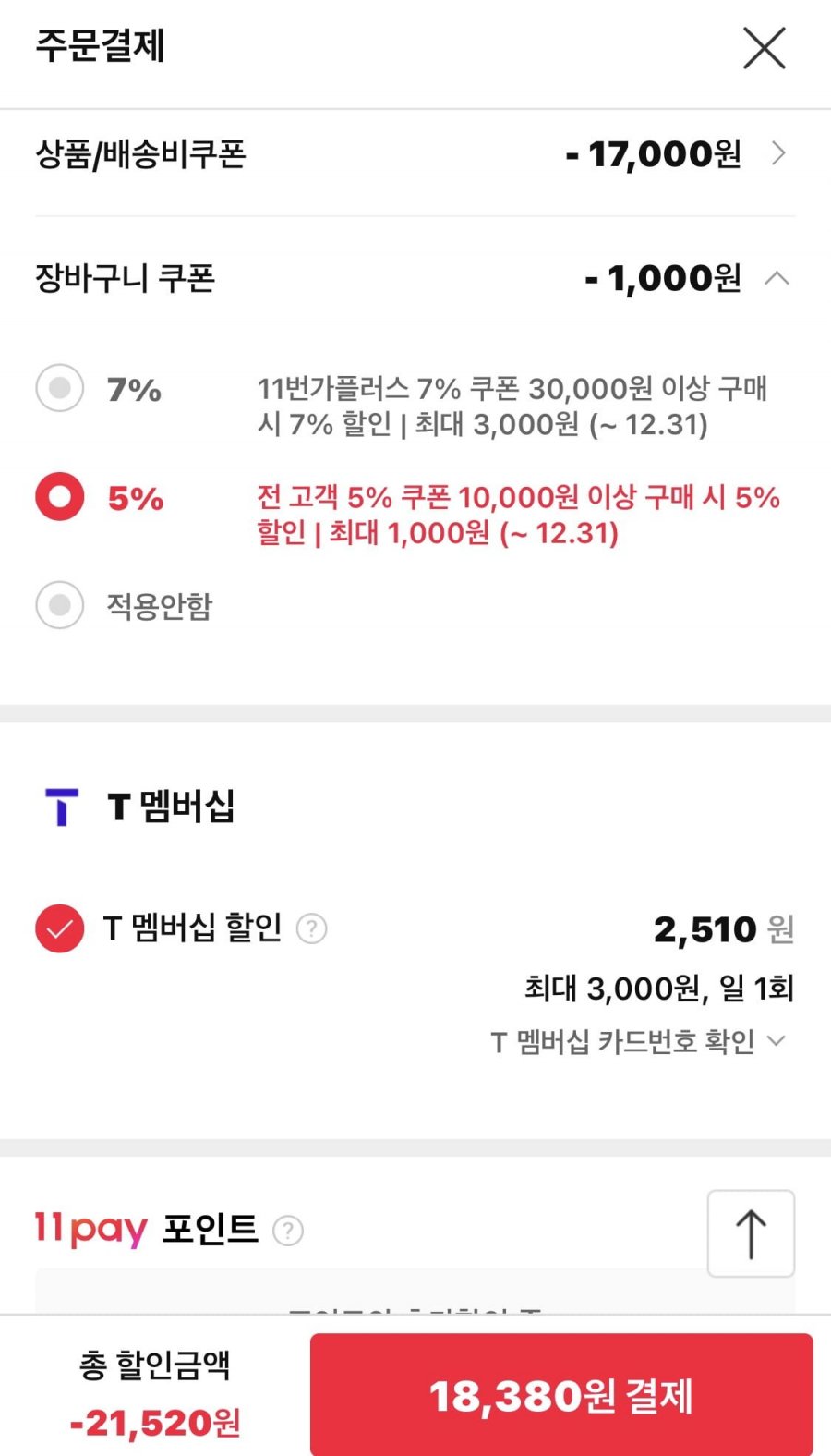Screen dimensions: 831x1456
Task: Open 11pay 포인트 help icon
Action: [x=288, y=1231]
